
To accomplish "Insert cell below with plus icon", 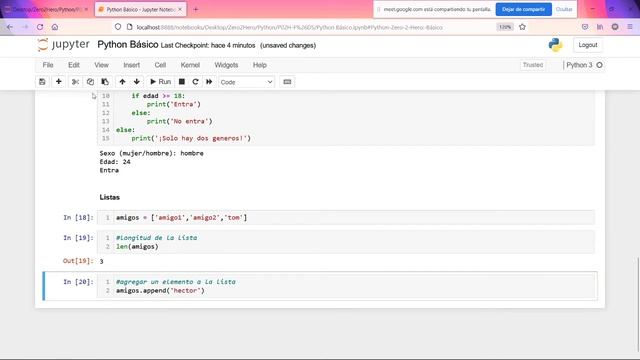I will click(x=58, y=82).
